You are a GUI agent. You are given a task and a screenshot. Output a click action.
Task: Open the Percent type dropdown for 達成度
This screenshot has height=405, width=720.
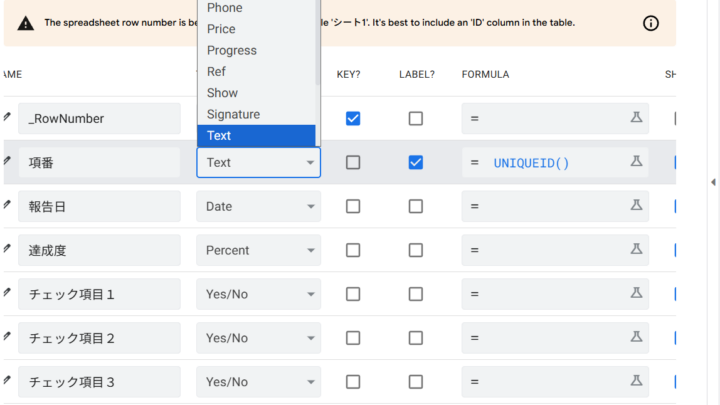pyautogui.click(x=258, y=250)
